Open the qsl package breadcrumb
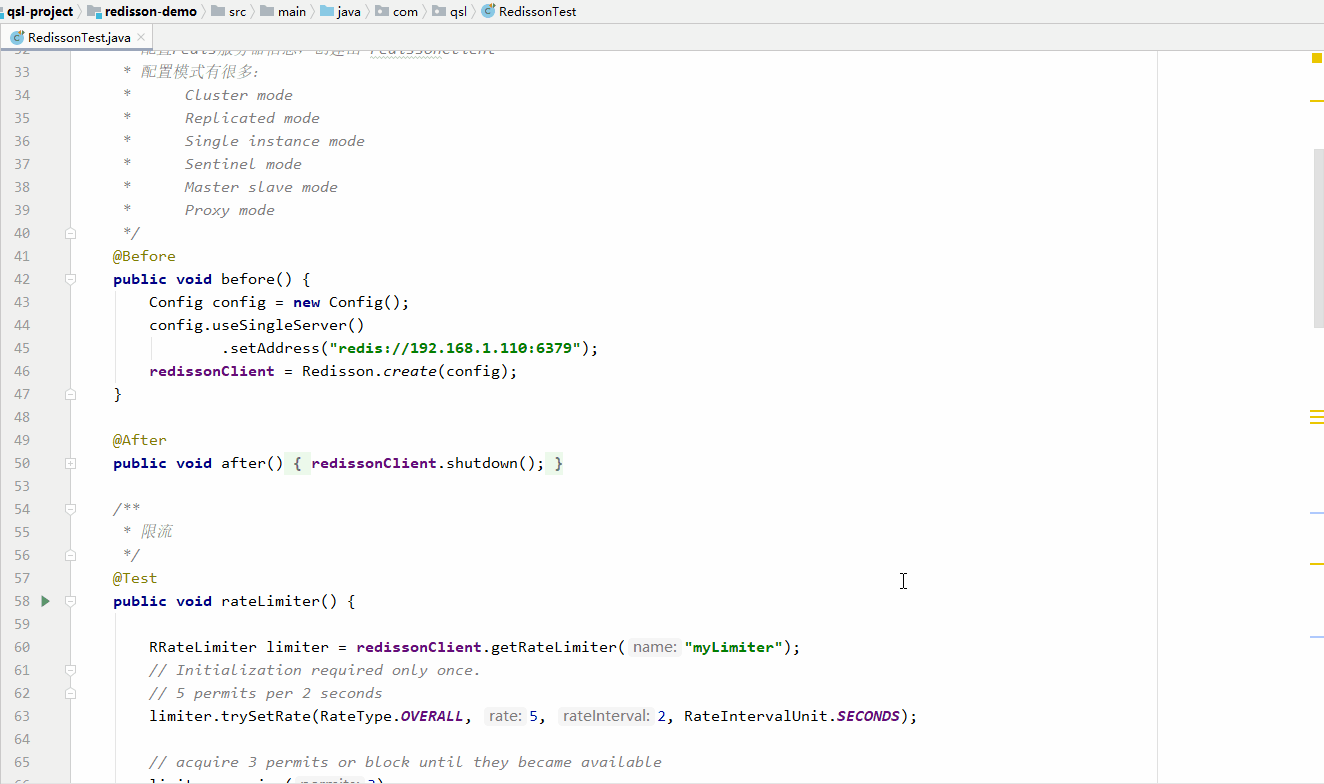 click(450, 12)
